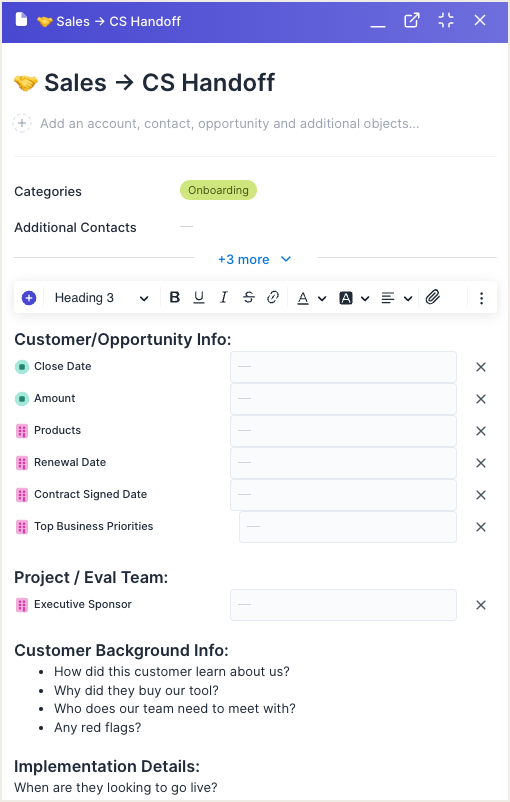Expand the text color dropdown arrow
The height and width of the screenshot is (802, 510).
[322, 298]
